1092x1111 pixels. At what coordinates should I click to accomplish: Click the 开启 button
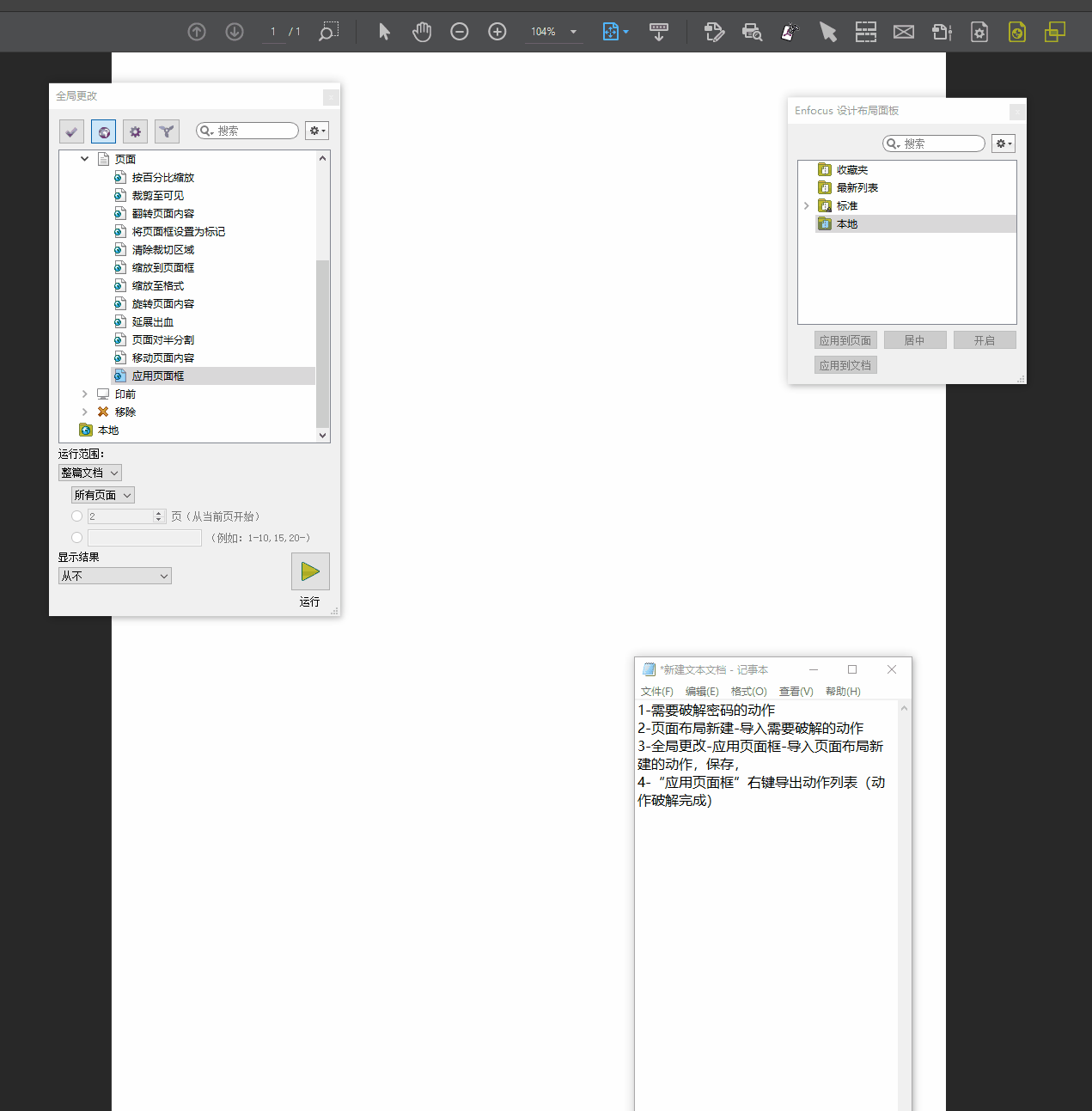[x=985, y=340]
